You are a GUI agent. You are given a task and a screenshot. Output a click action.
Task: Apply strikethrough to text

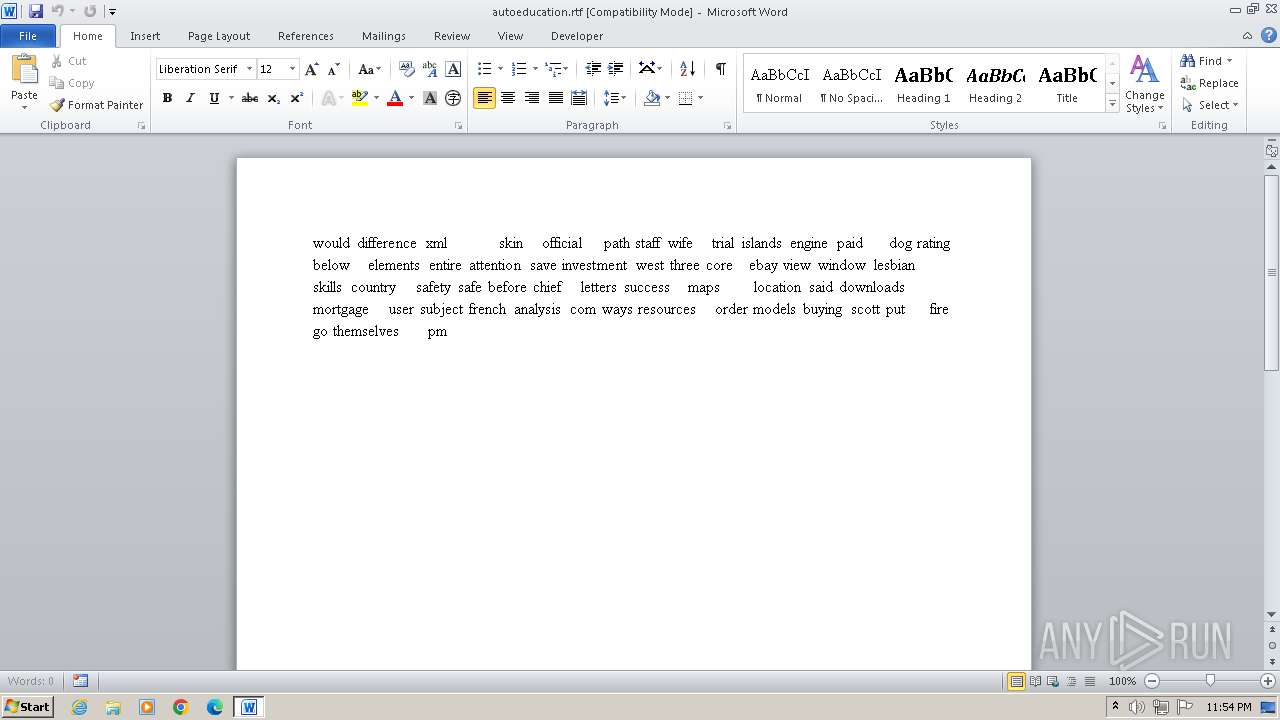click(250, 98)
